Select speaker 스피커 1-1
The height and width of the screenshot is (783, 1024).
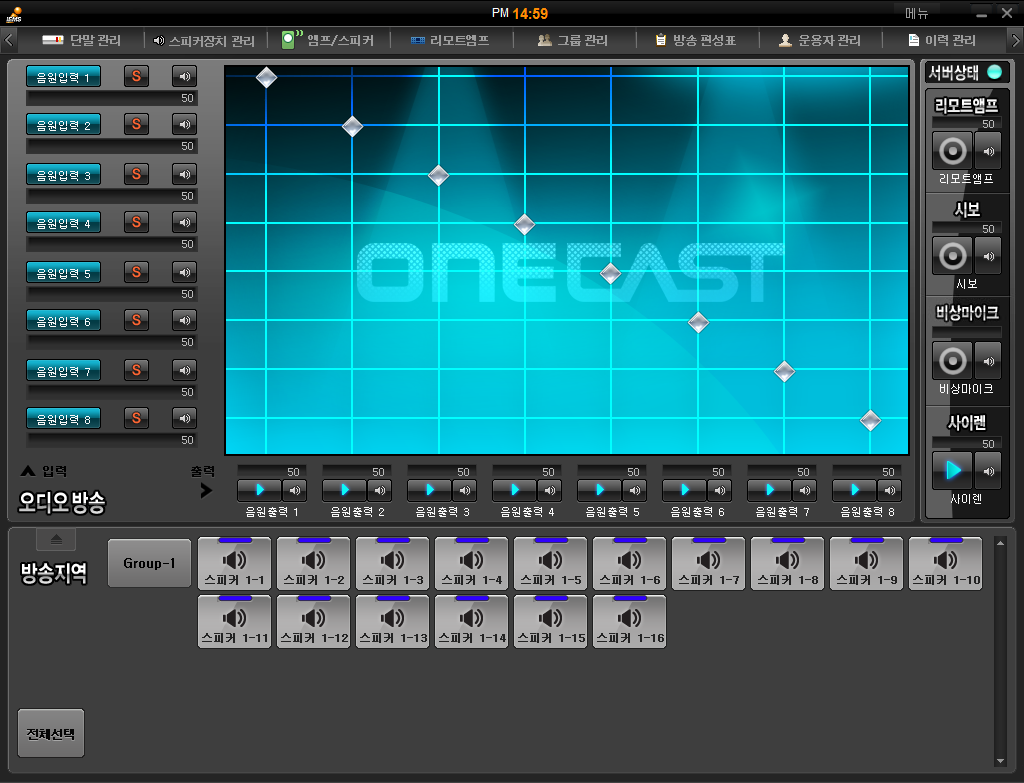coord(234,564)
